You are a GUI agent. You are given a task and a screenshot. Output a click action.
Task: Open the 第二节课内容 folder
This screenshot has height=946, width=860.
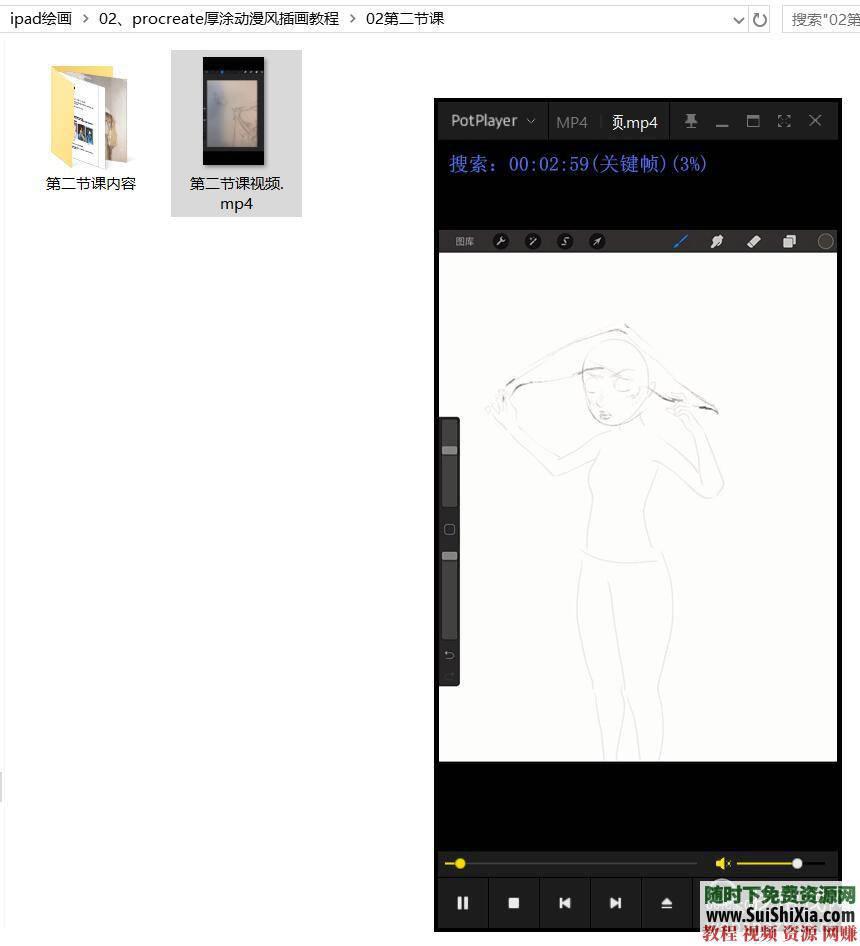click(x=90, y=115)
